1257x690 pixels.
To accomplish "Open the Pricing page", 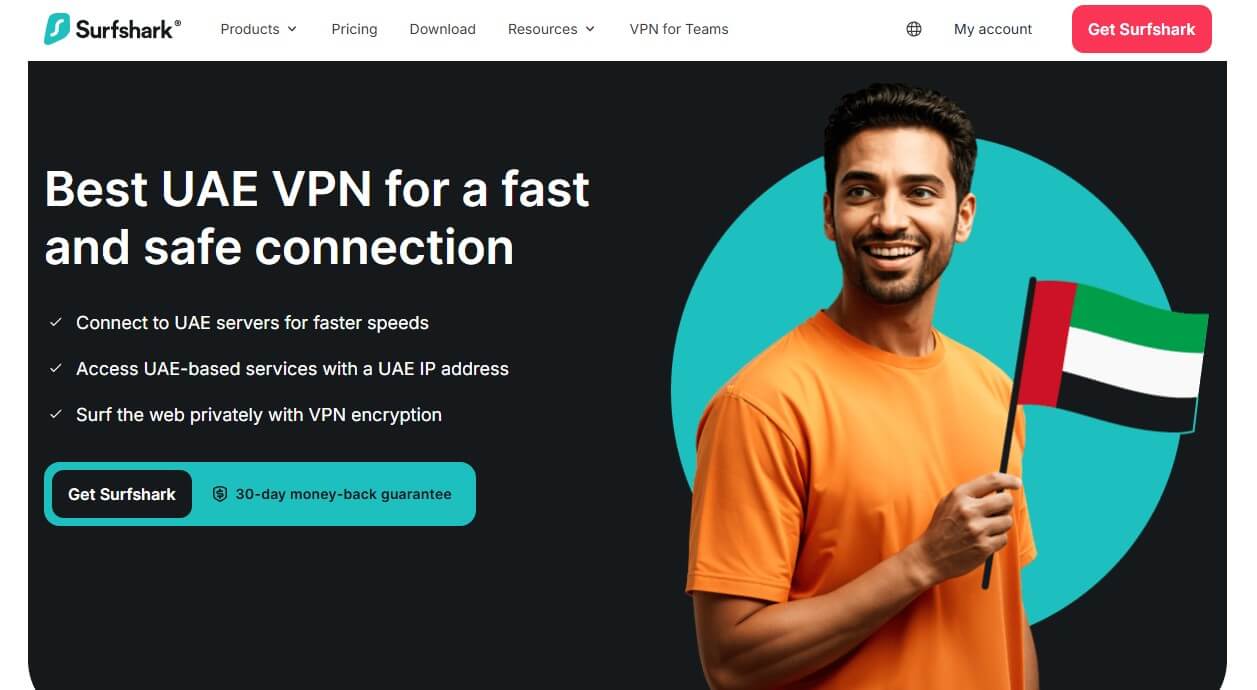I will pos(354,29).
